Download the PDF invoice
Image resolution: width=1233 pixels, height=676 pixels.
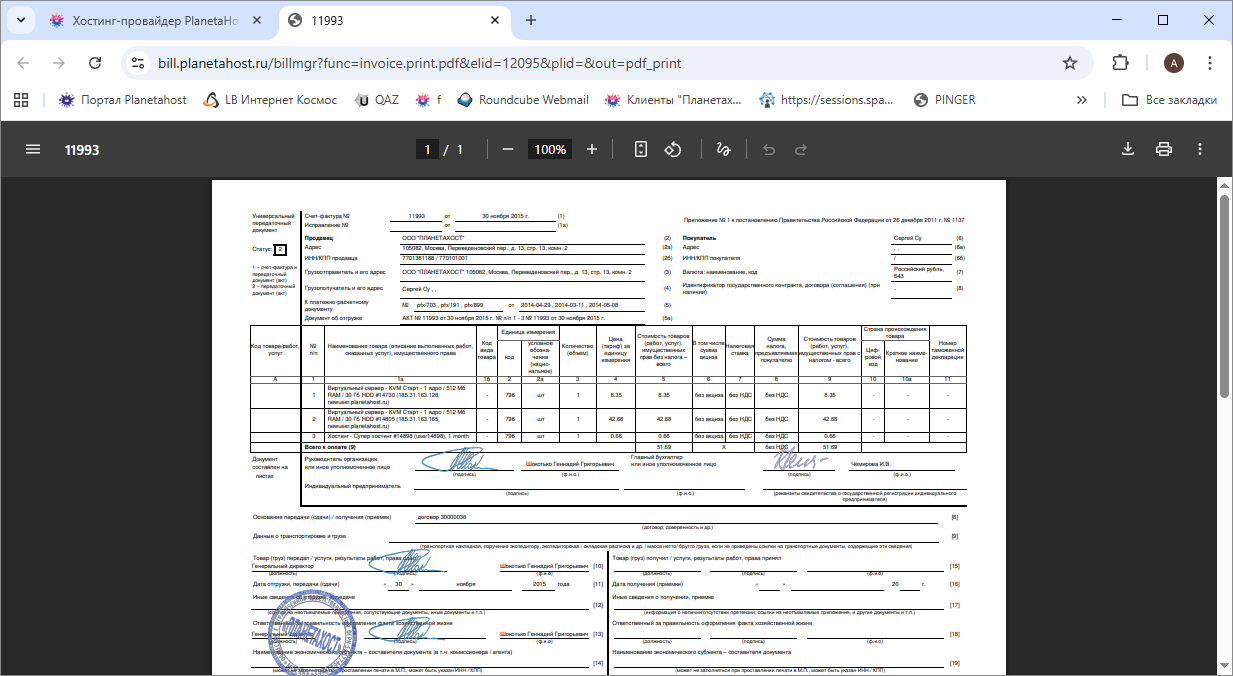tap(1128, 149)
